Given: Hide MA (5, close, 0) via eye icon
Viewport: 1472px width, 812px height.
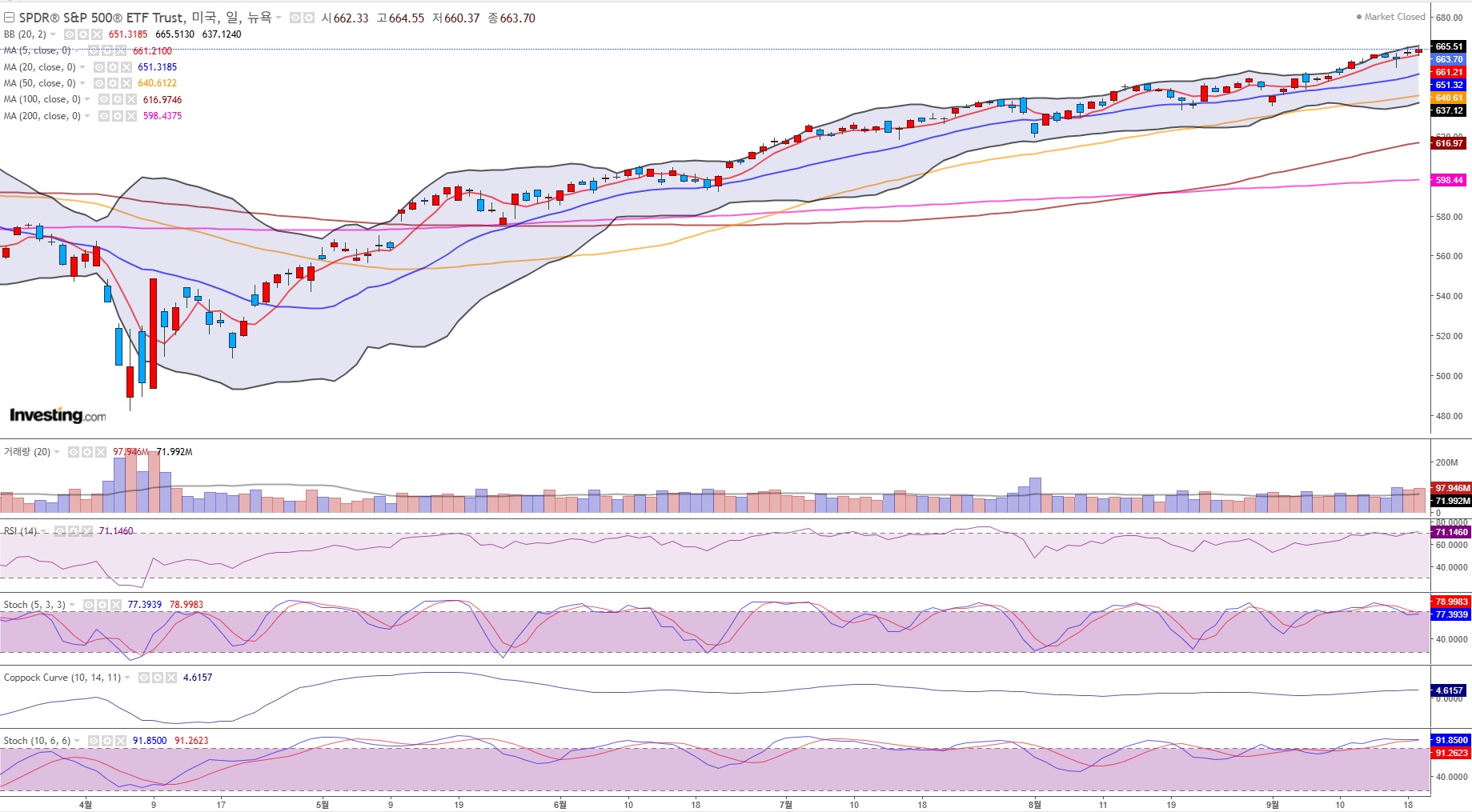Looking at the screenshot, I should (x=94, y=50).
